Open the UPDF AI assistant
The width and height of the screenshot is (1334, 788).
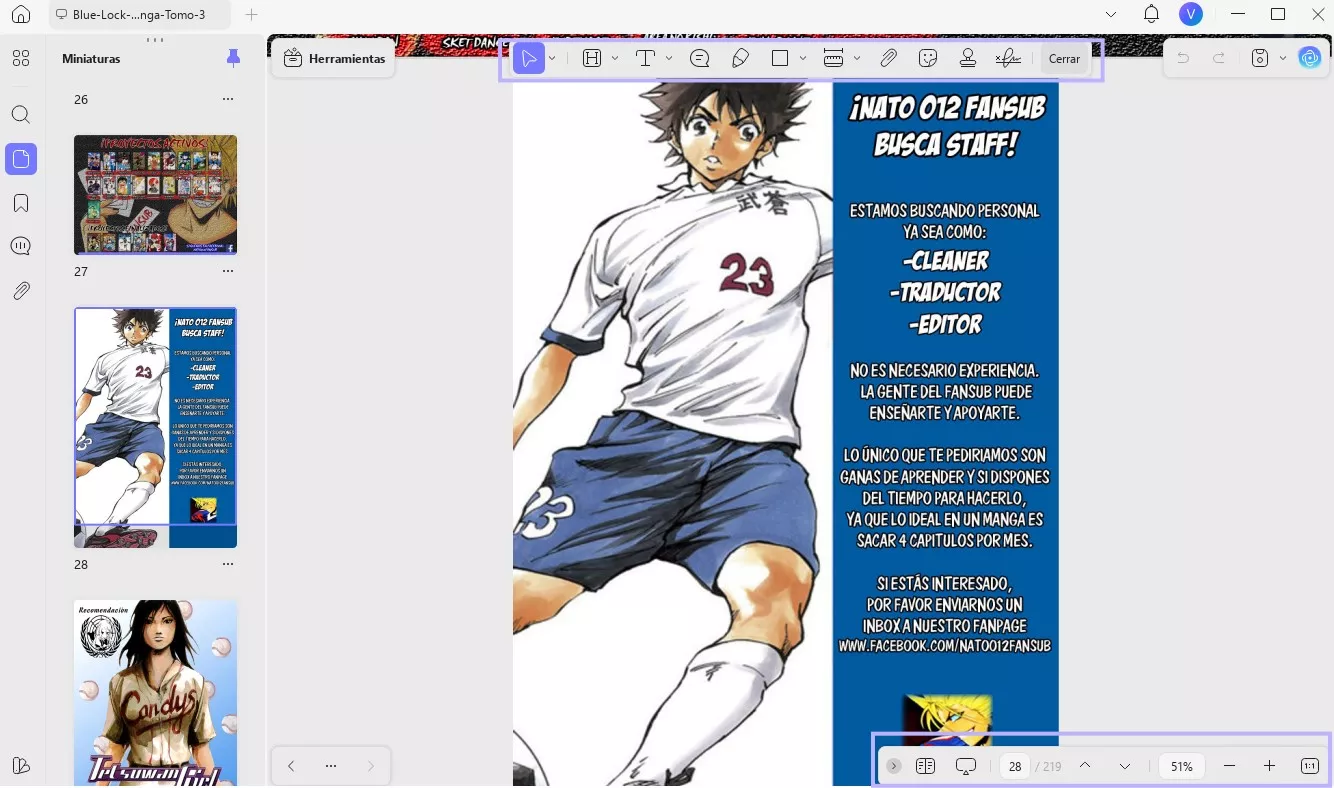(1310, 58)
